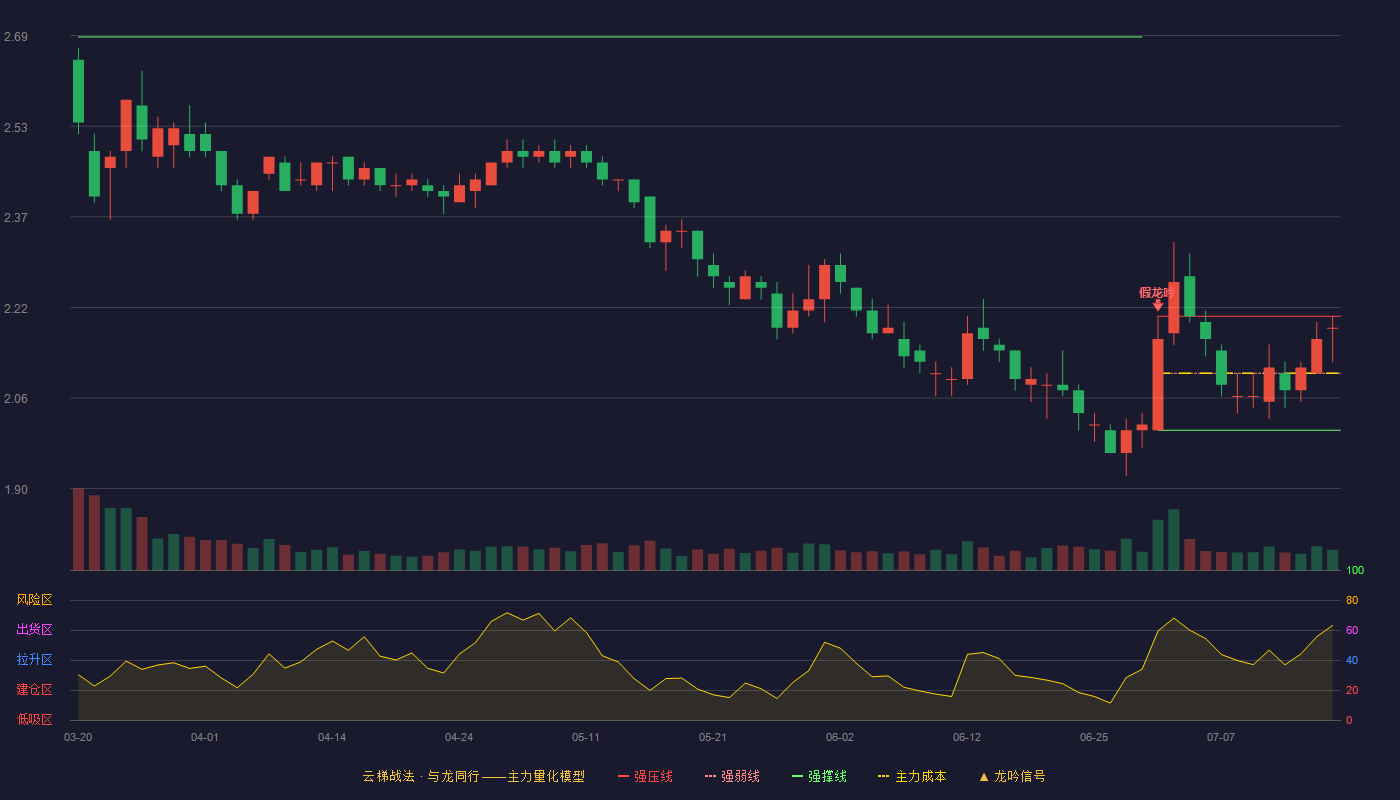This screenshot has width=1400, height=800.
Task: Click the 2.22 price axis label
Action: (x=15, y=309)
